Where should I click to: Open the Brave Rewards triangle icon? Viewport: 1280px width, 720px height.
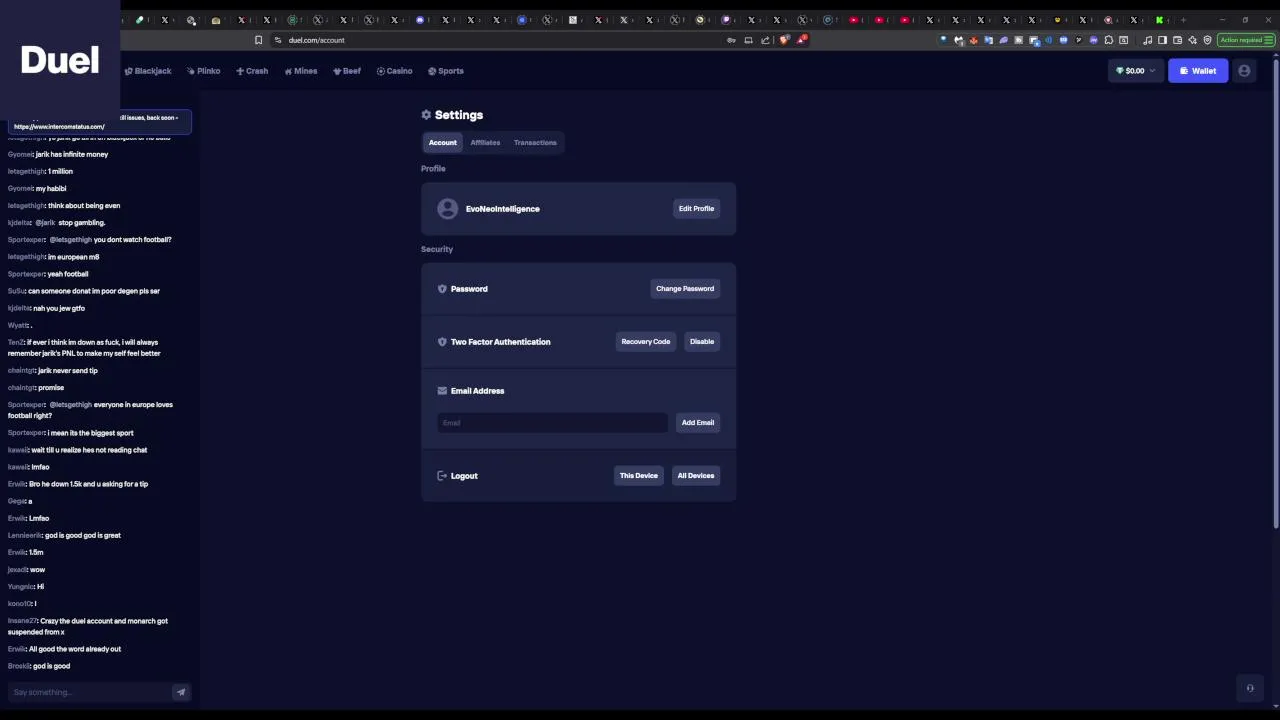pyautogui.click(x=801, y=40)
